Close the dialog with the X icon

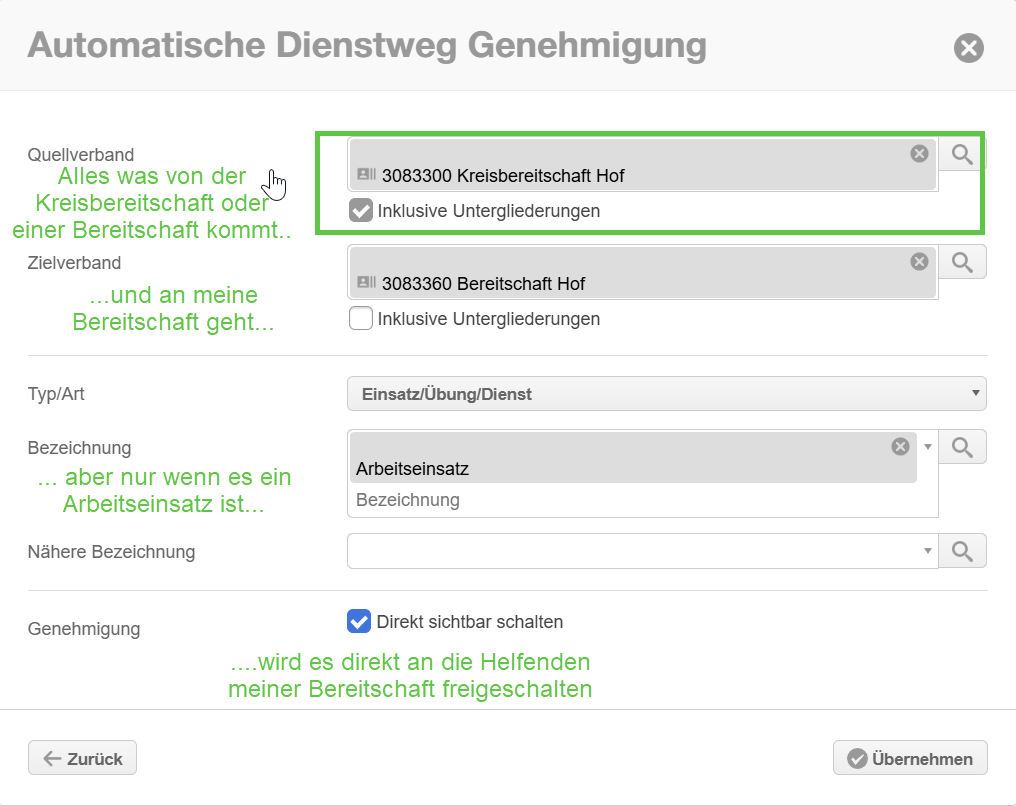[x=968, y=48]
